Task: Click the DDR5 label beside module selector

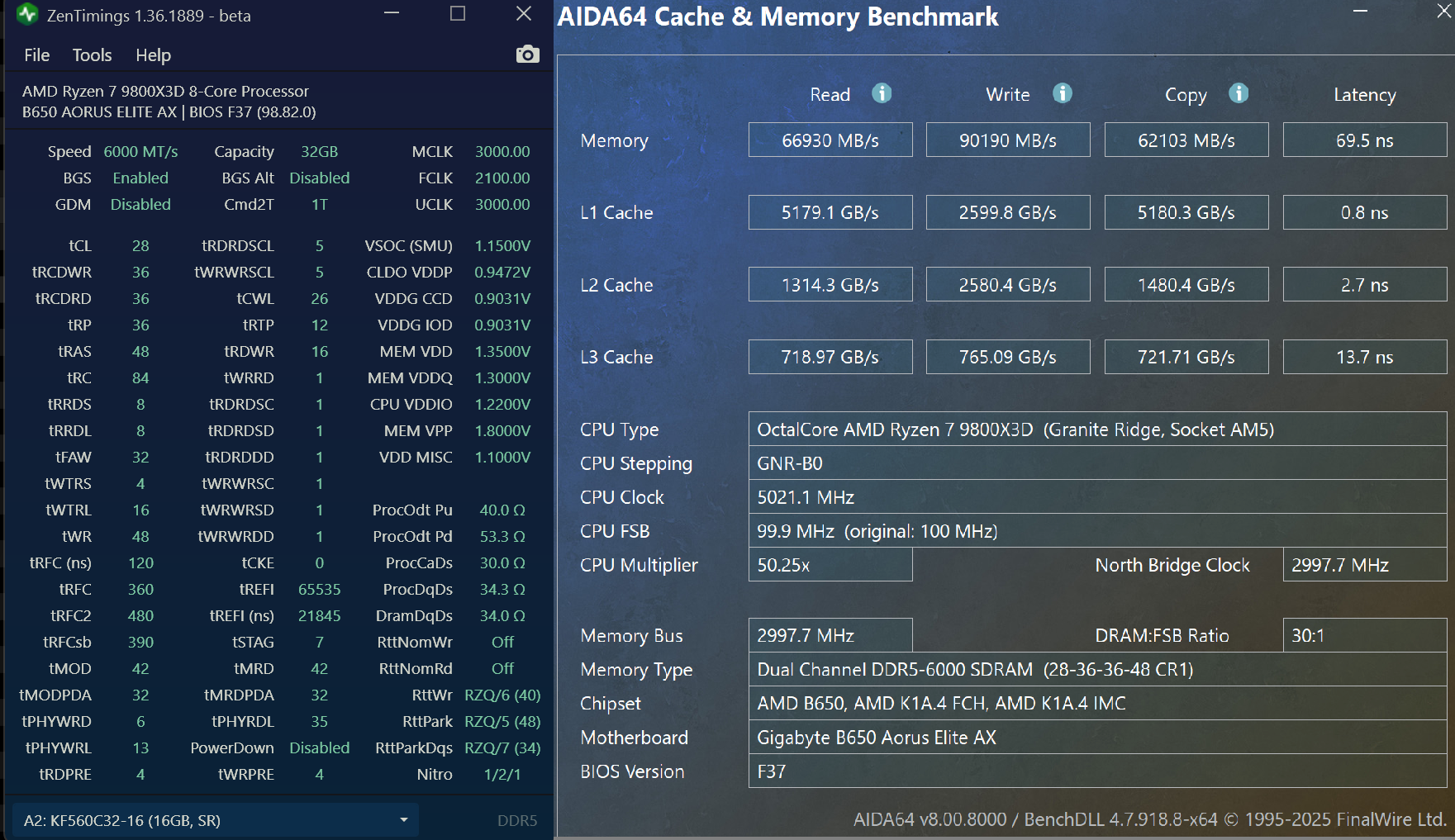Action: (x=517, y=820)
